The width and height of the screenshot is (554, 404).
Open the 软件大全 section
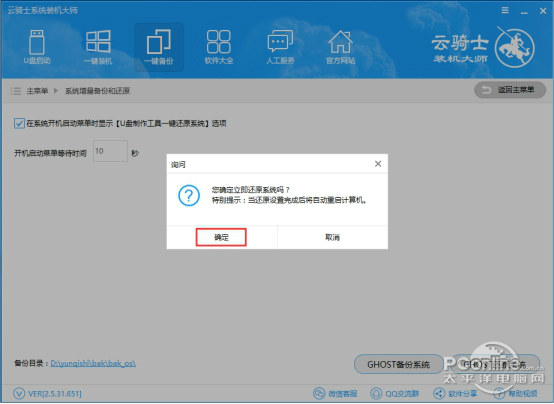pos(219,47)
